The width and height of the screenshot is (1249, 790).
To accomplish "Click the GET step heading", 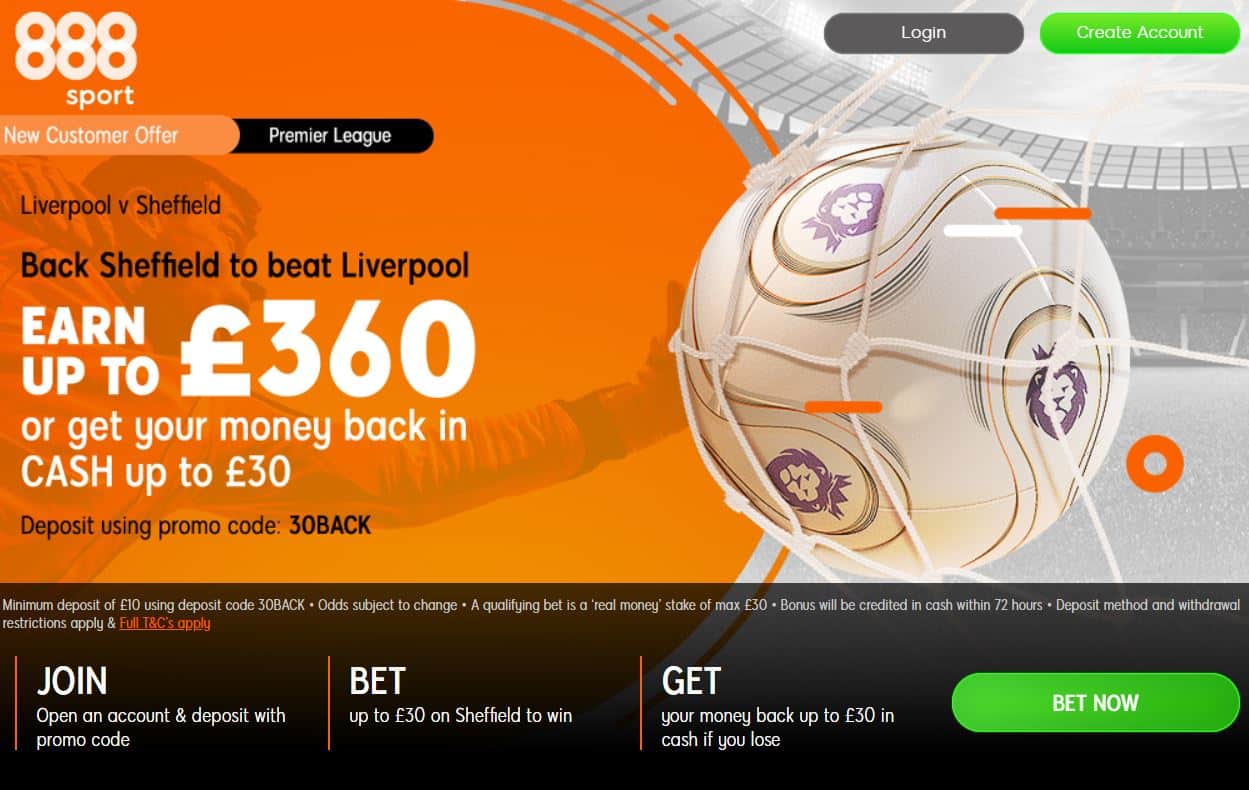I will pyautogui.click(x=691, y=682).
